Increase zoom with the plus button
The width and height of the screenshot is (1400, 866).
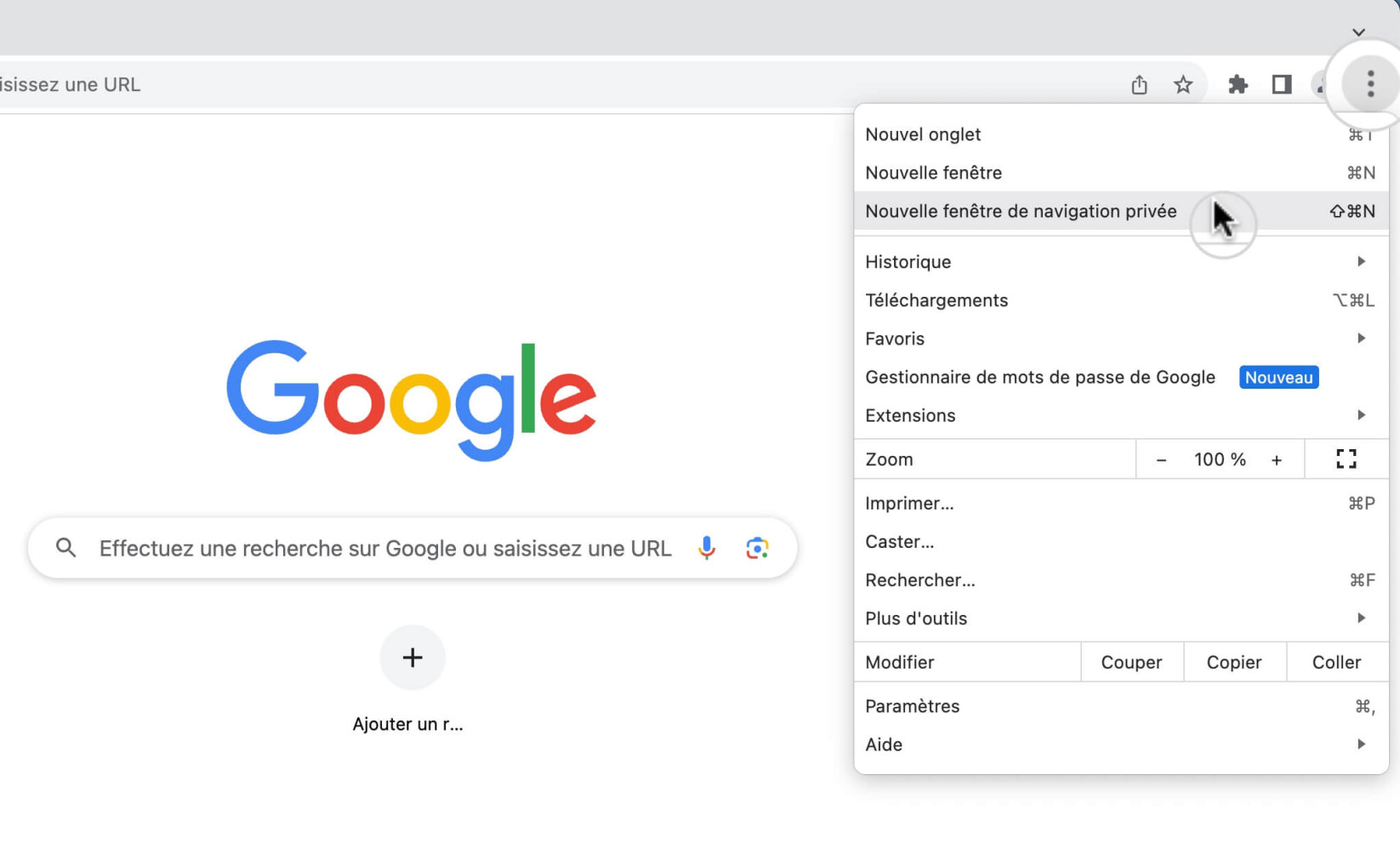[1277, 460]
